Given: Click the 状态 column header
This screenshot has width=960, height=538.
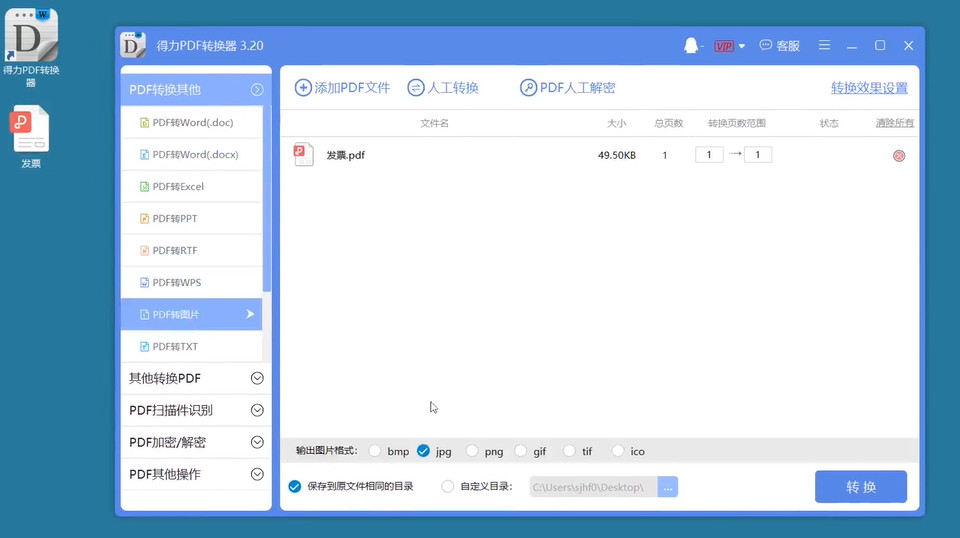Looking at the screenshot, I should (x=829, y=123).
